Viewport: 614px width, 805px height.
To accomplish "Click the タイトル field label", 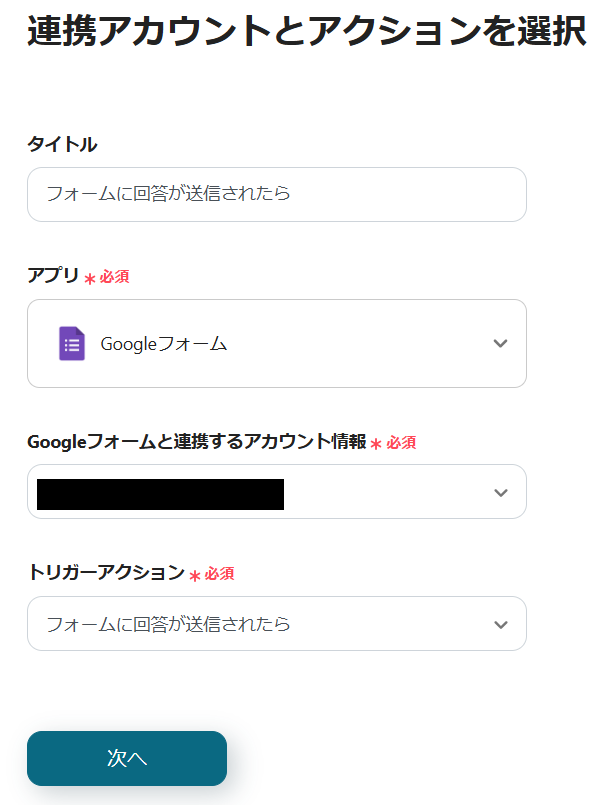I will coord(62,145).
